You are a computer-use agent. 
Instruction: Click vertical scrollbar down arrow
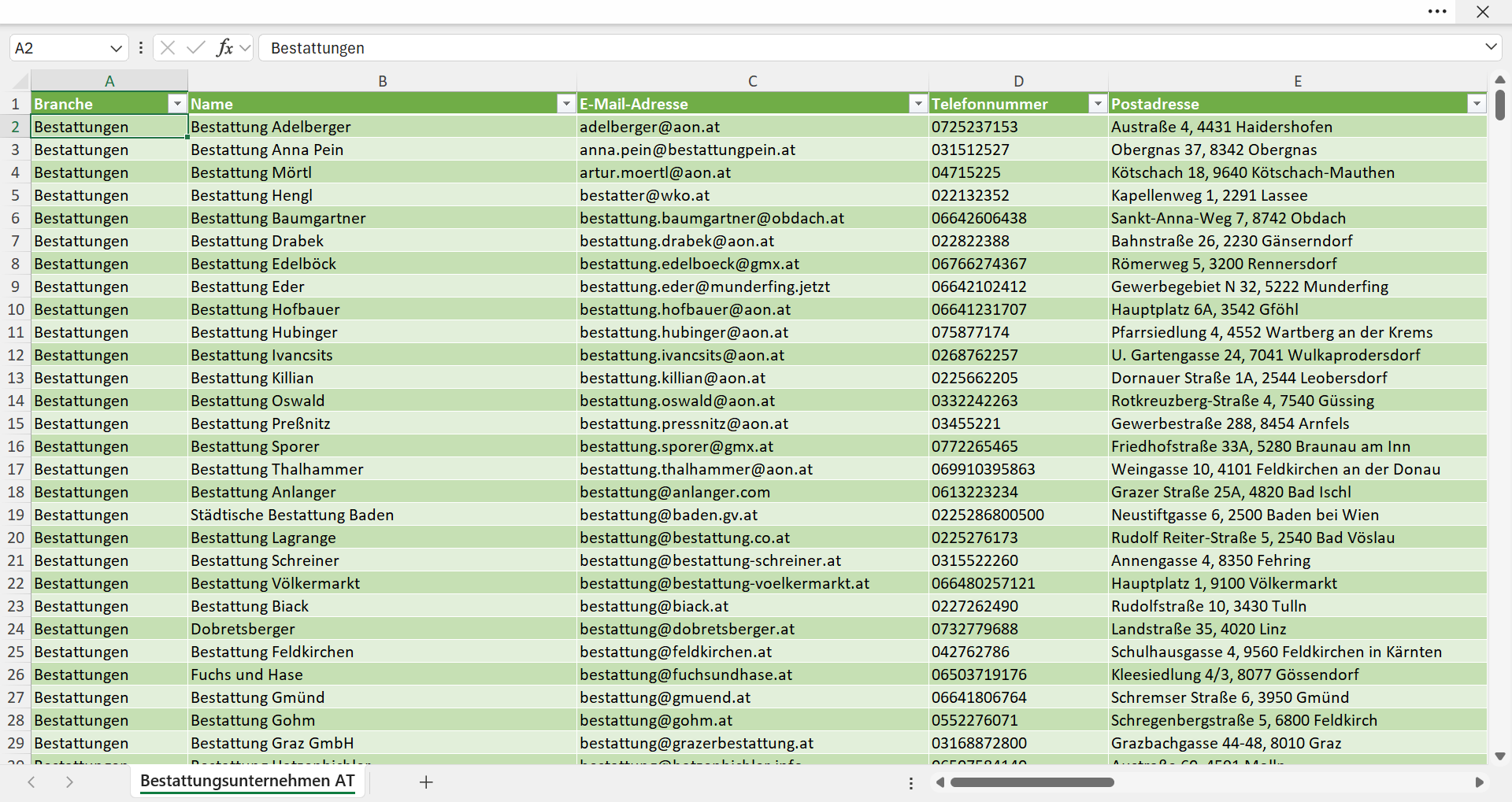1500,756
